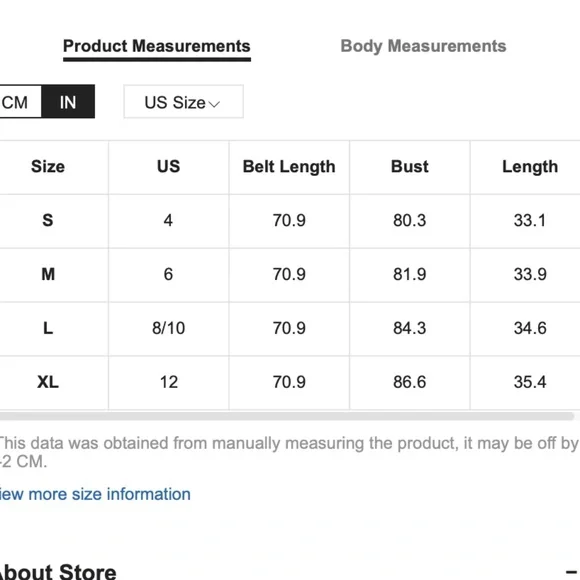Click the US Size dropdown chevron arrow
580x580 pixels.
(214, 104)
